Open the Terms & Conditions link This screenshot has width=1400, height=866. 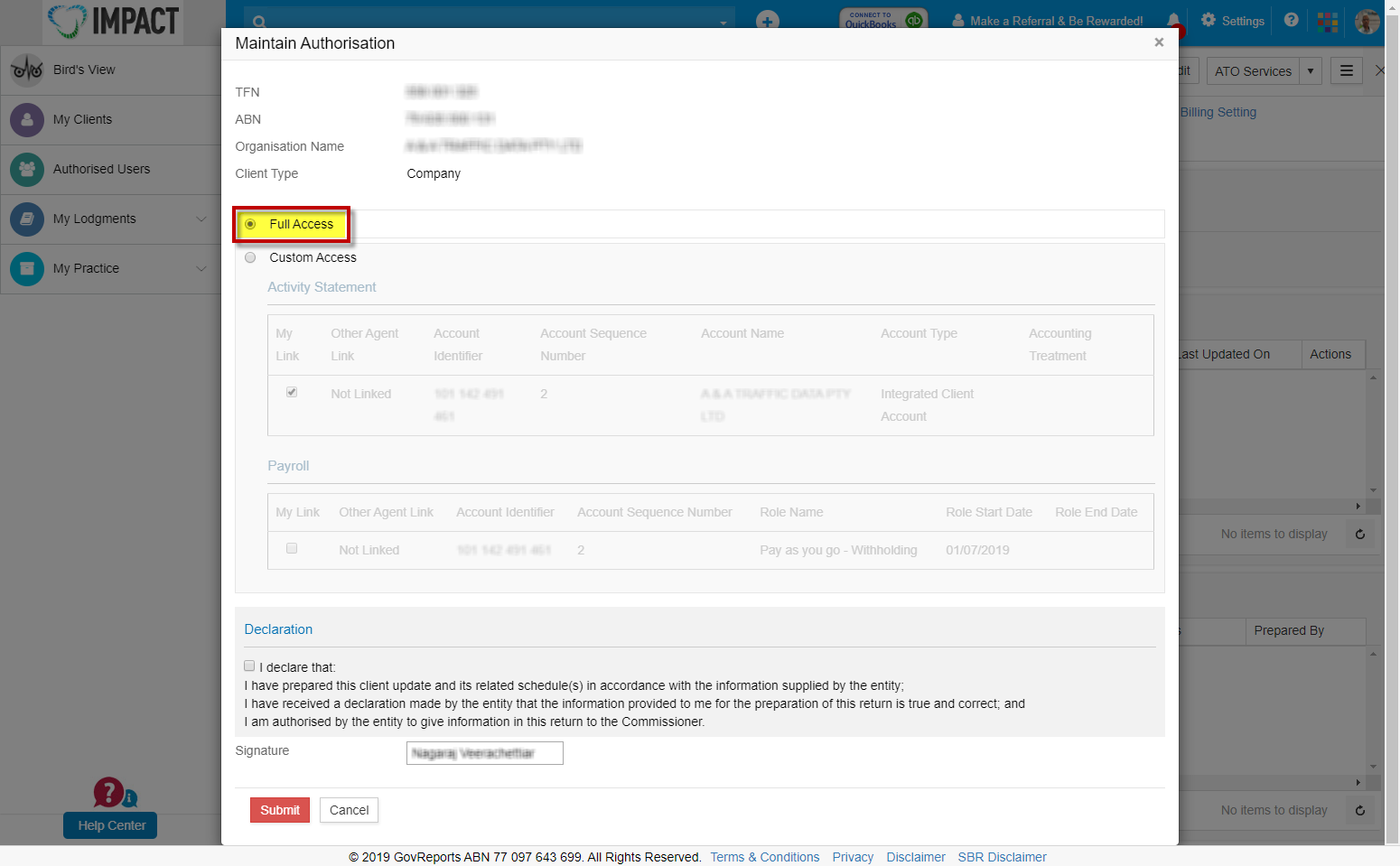[x=764, y=857]
